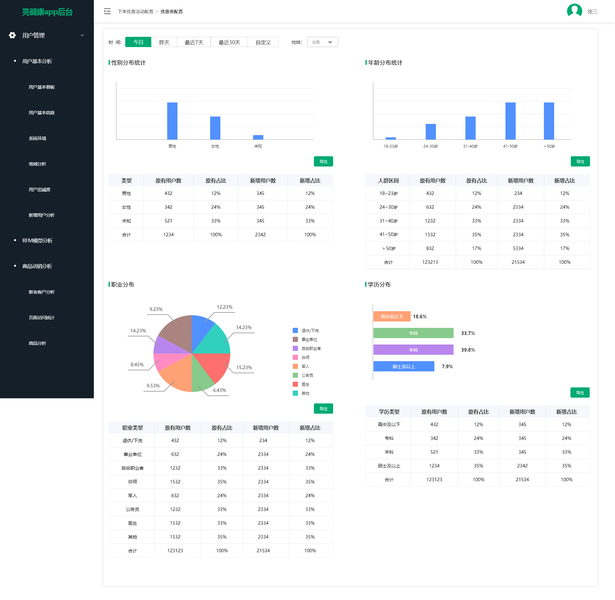This screenshot has height=600, width=615.
Task: Click the 未知 bar in gender chart
Action: 258,137
